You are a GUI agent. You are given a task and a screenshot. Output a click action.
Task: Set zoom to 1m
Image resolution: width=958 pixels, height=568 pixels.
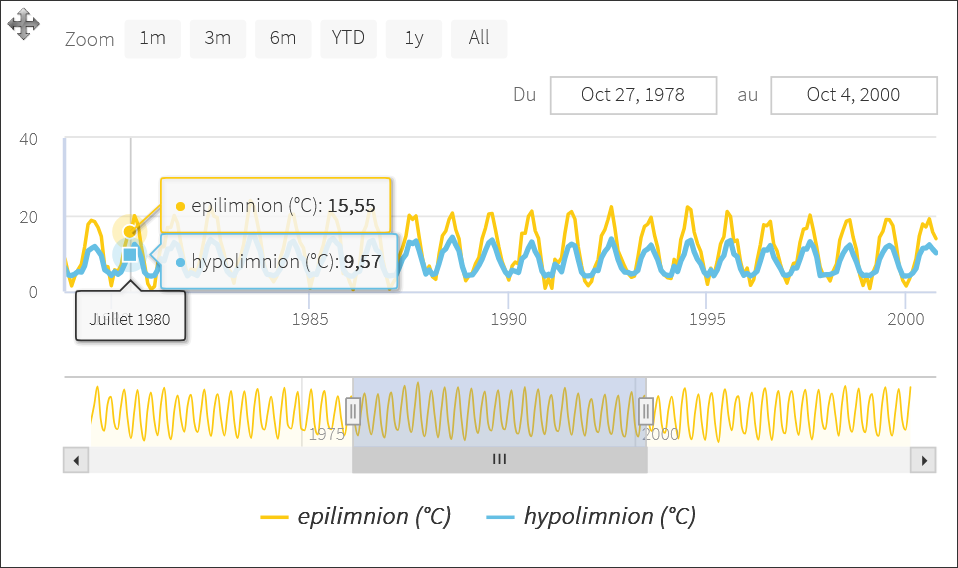tap(152, 39)
